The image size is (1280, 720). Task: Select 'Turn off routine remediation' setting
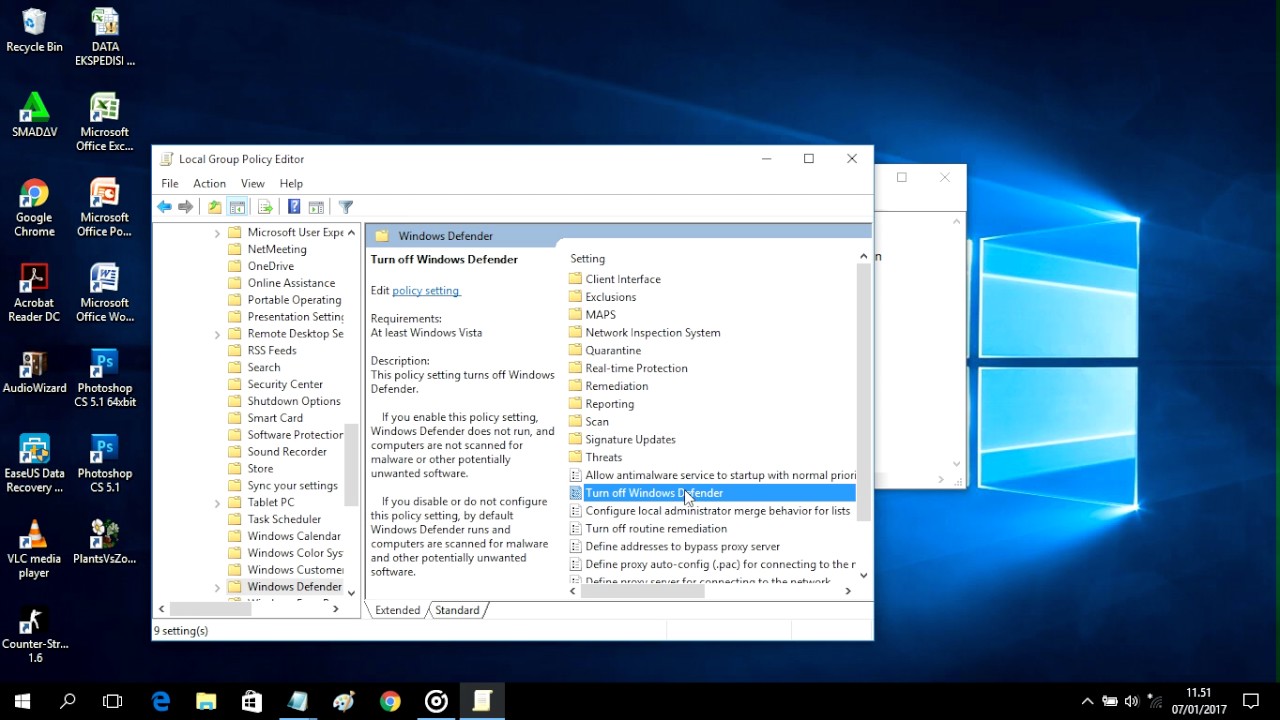(x=656, y=529)
